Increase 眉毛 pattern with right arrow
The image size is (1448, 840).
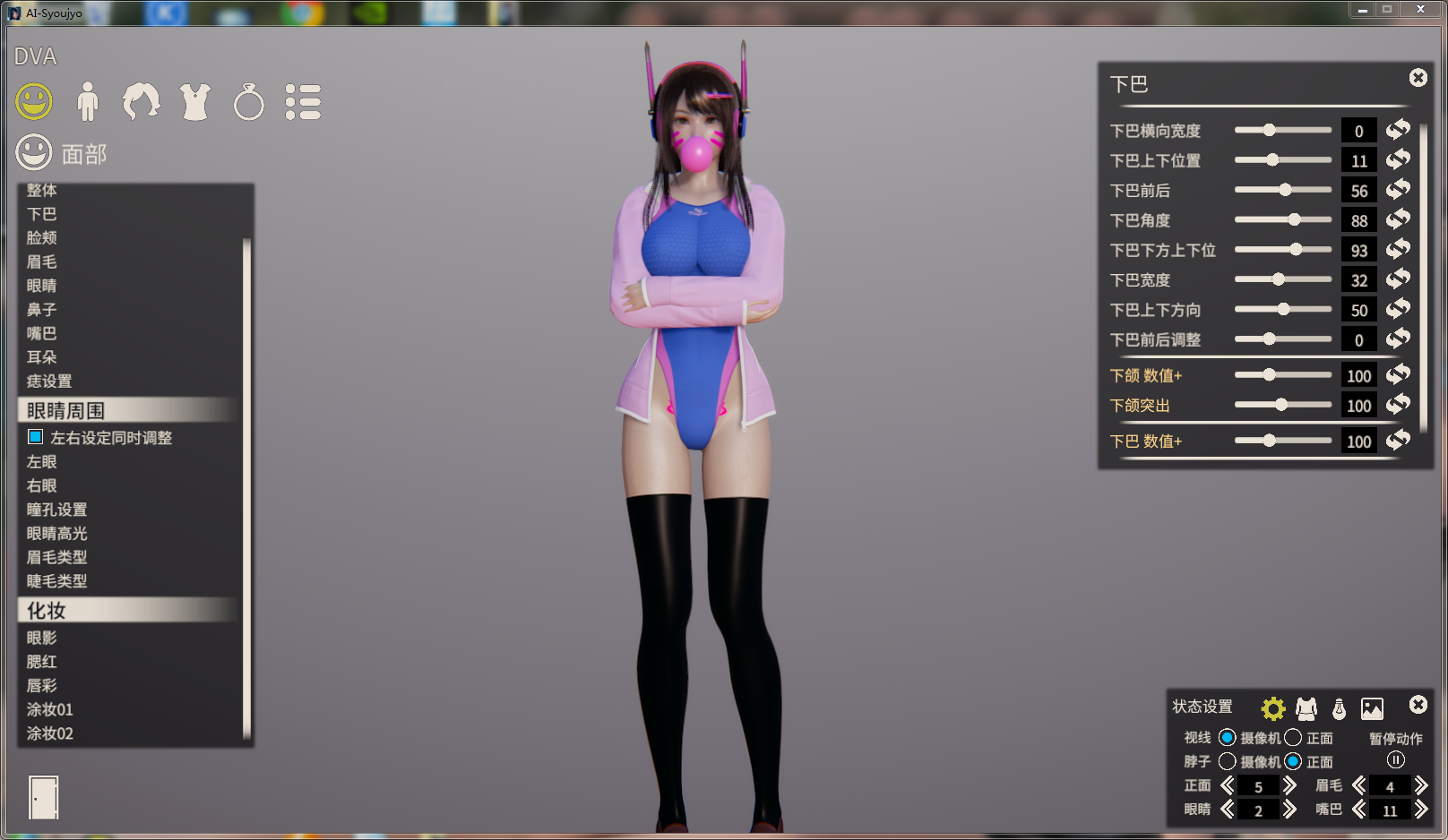click(1421, 786)
